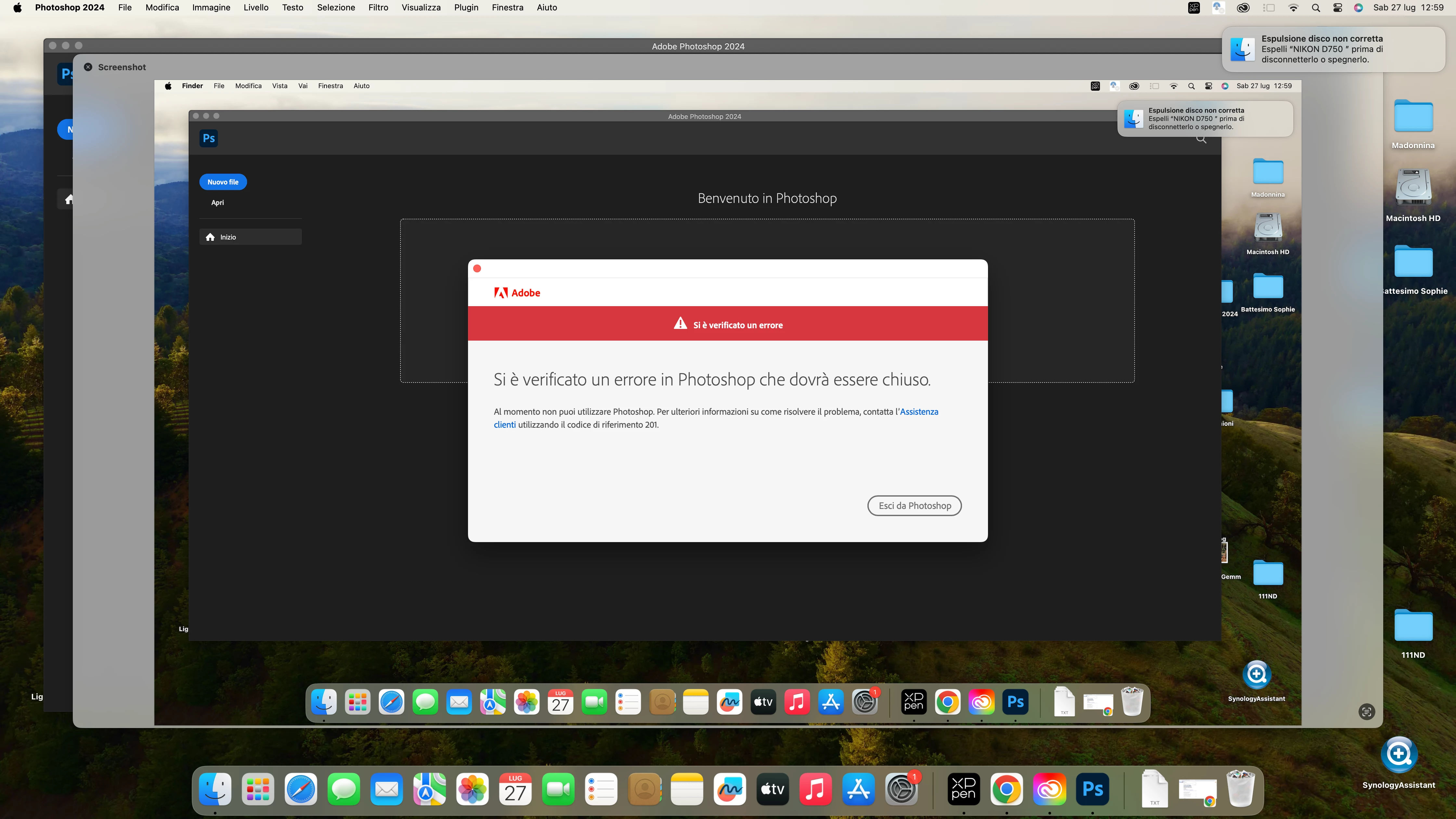
Task: Open the Filtro menu
Action: (378, 7)
